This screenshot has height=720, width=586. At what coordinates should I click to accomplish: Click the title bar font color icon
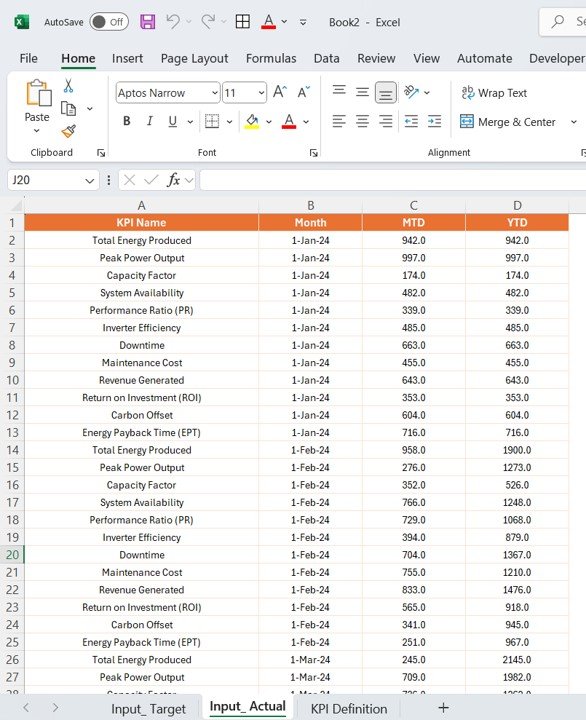(x=269, y=22)
